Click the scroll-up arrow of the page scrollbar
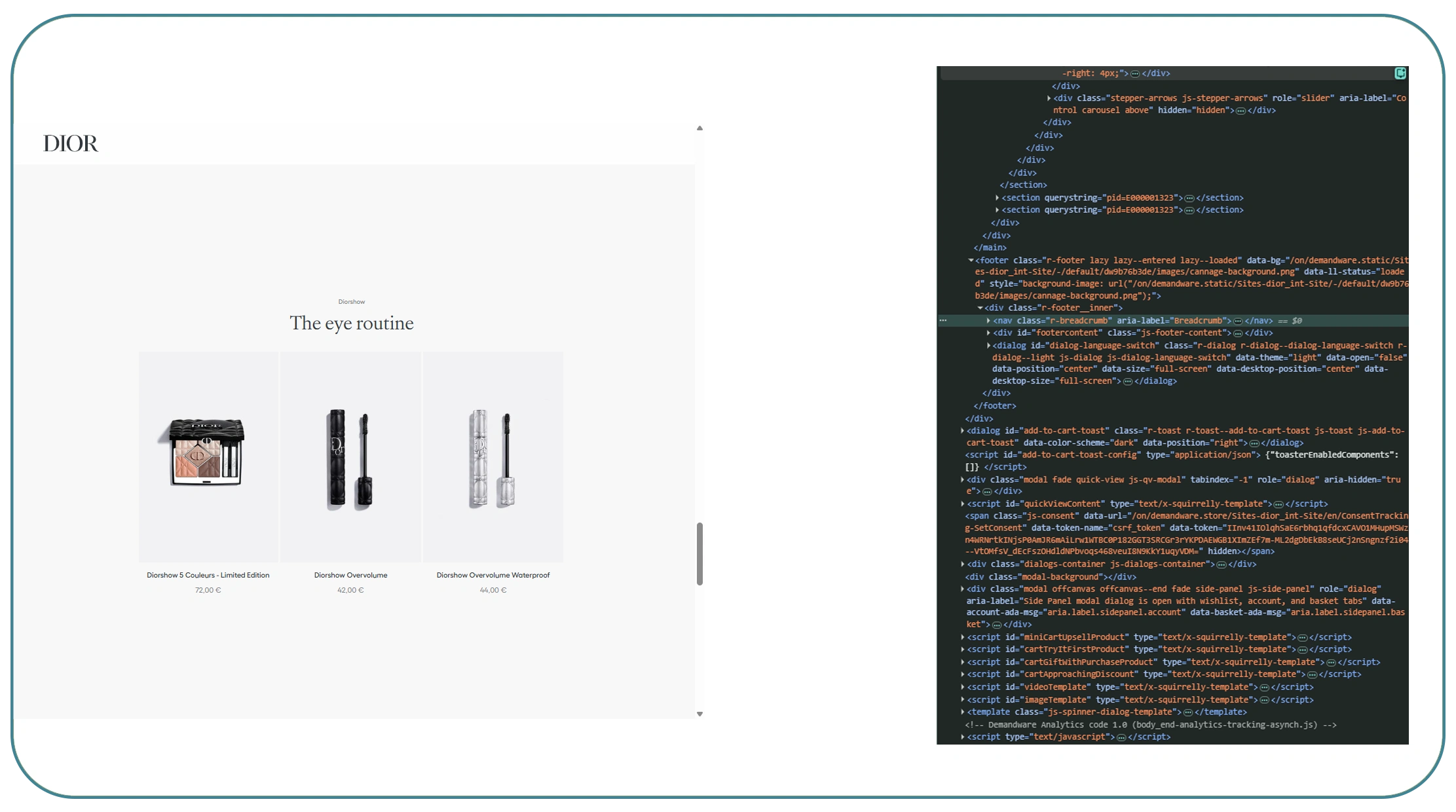Screen dimensions: 1456x812 [x=700, y=128]
